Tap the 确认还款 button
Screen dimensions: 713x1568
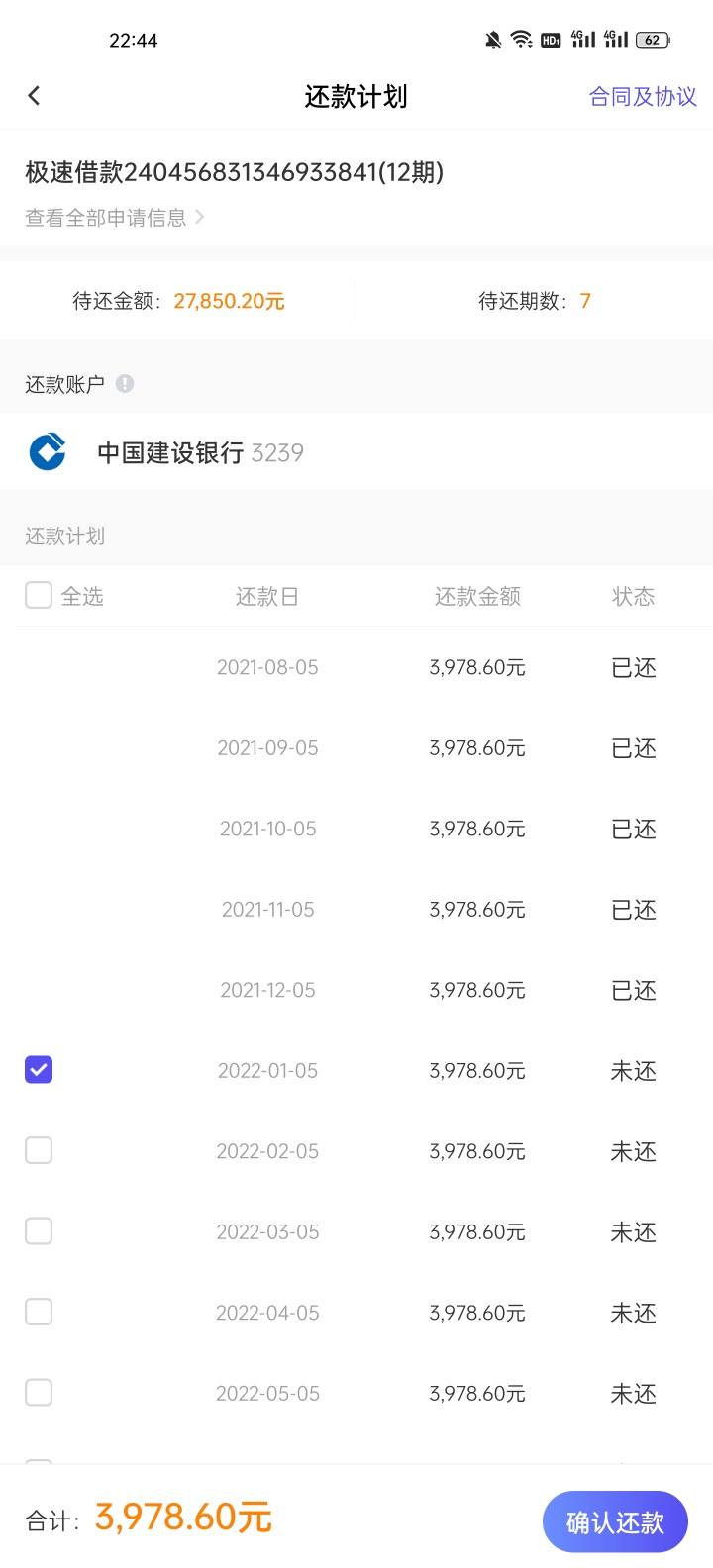[615, 1521]
